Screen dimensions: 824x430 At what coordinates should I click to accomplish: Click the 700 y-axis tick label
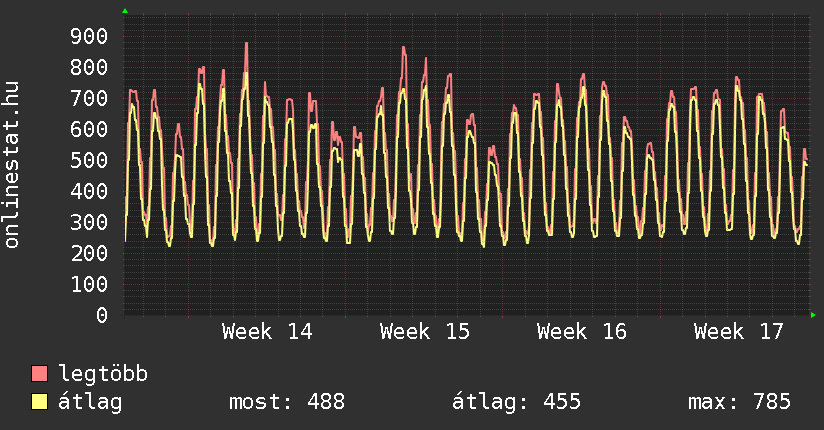90,98
